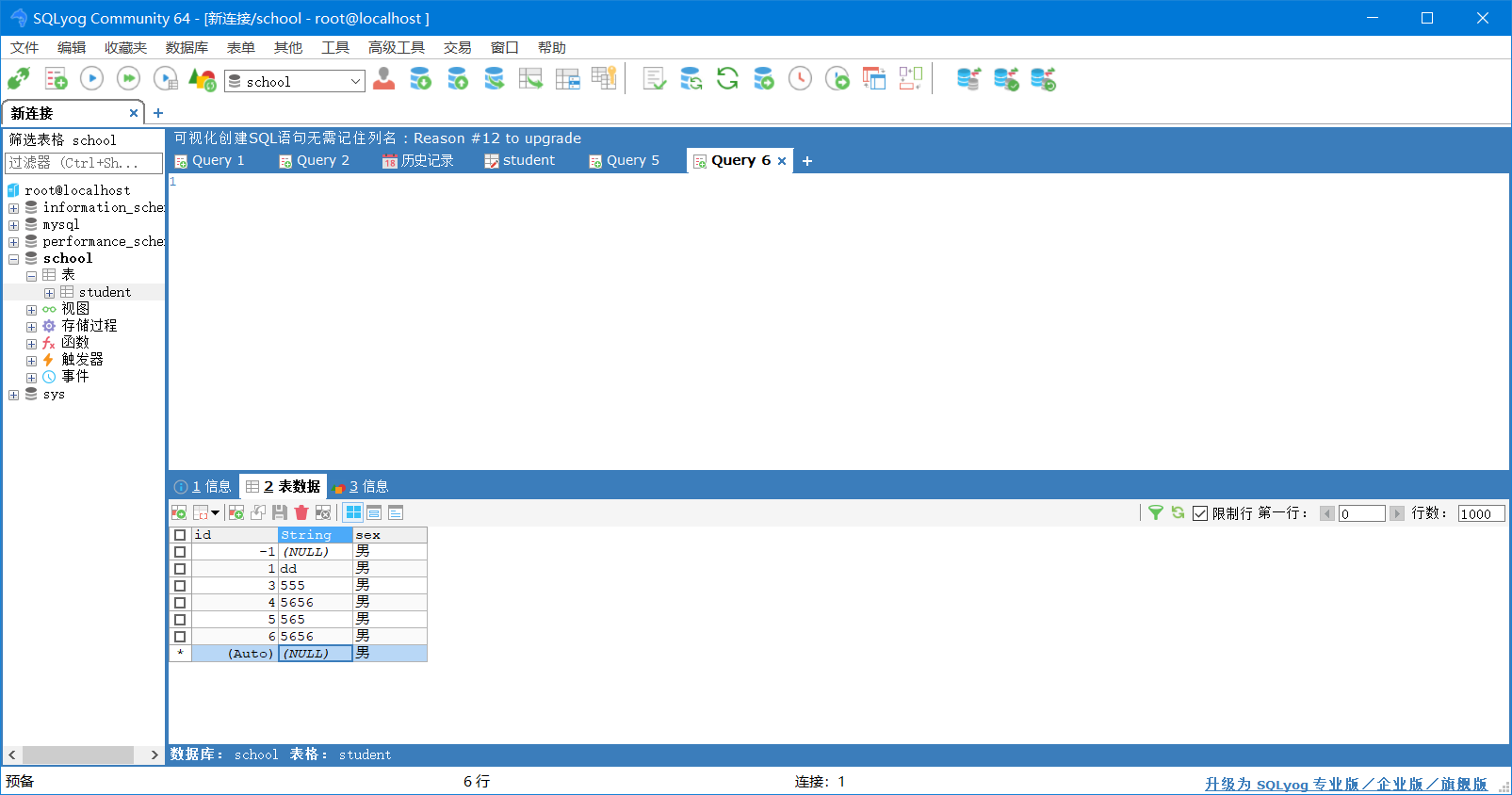Click the upgrade SQLyog link
Image resolution: width=1512 pixels, height=795 pixels.
(1345, 784)
